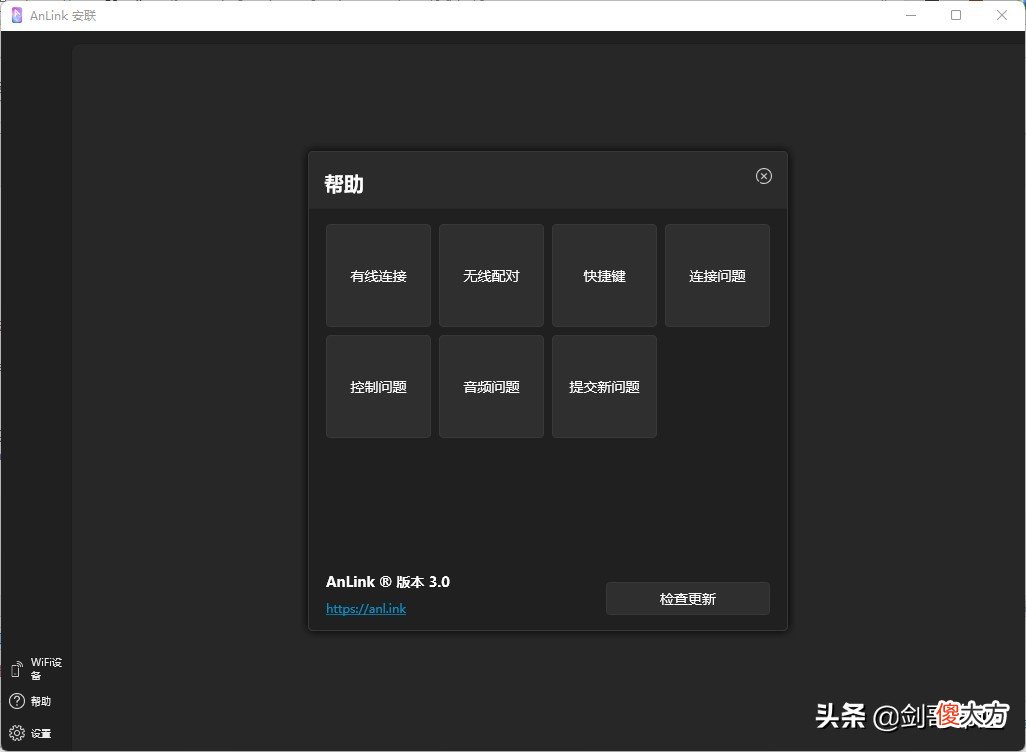
Task: Click the WiFi设备 phone icon in sidebar
Action: click(x=16, y=668)
